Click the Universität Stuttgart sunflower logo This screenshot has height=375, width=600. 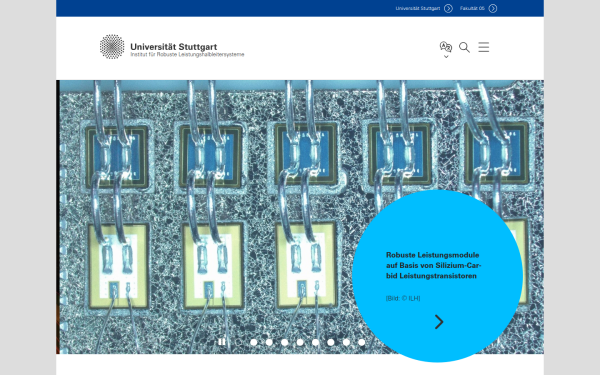click(x=112, y=47)
